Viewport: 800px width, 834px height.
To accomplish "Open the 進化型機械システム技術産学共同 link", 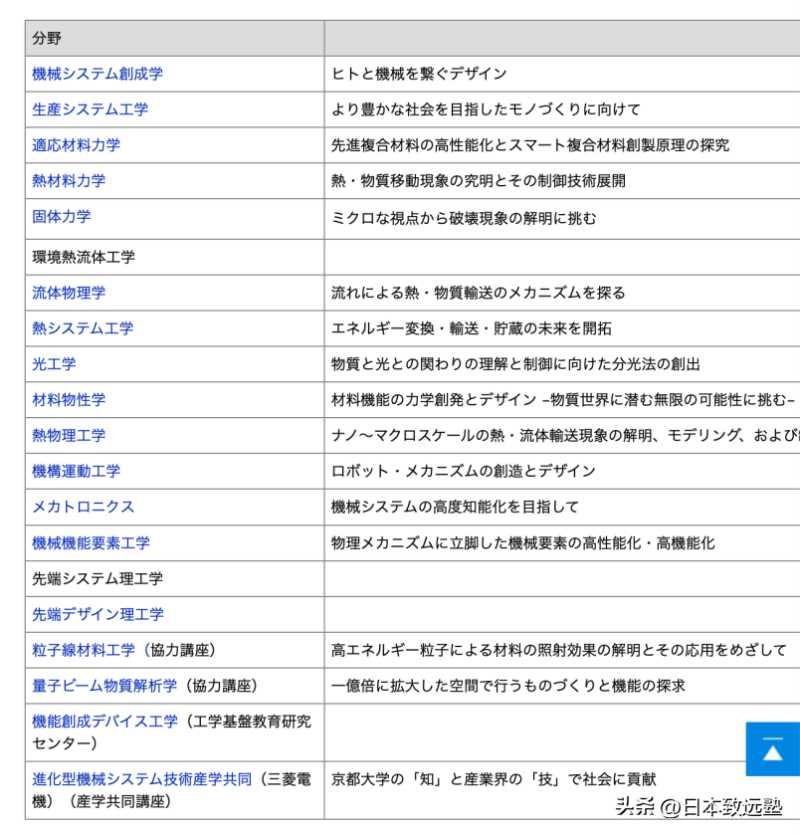I will click(x=141, y=778).
